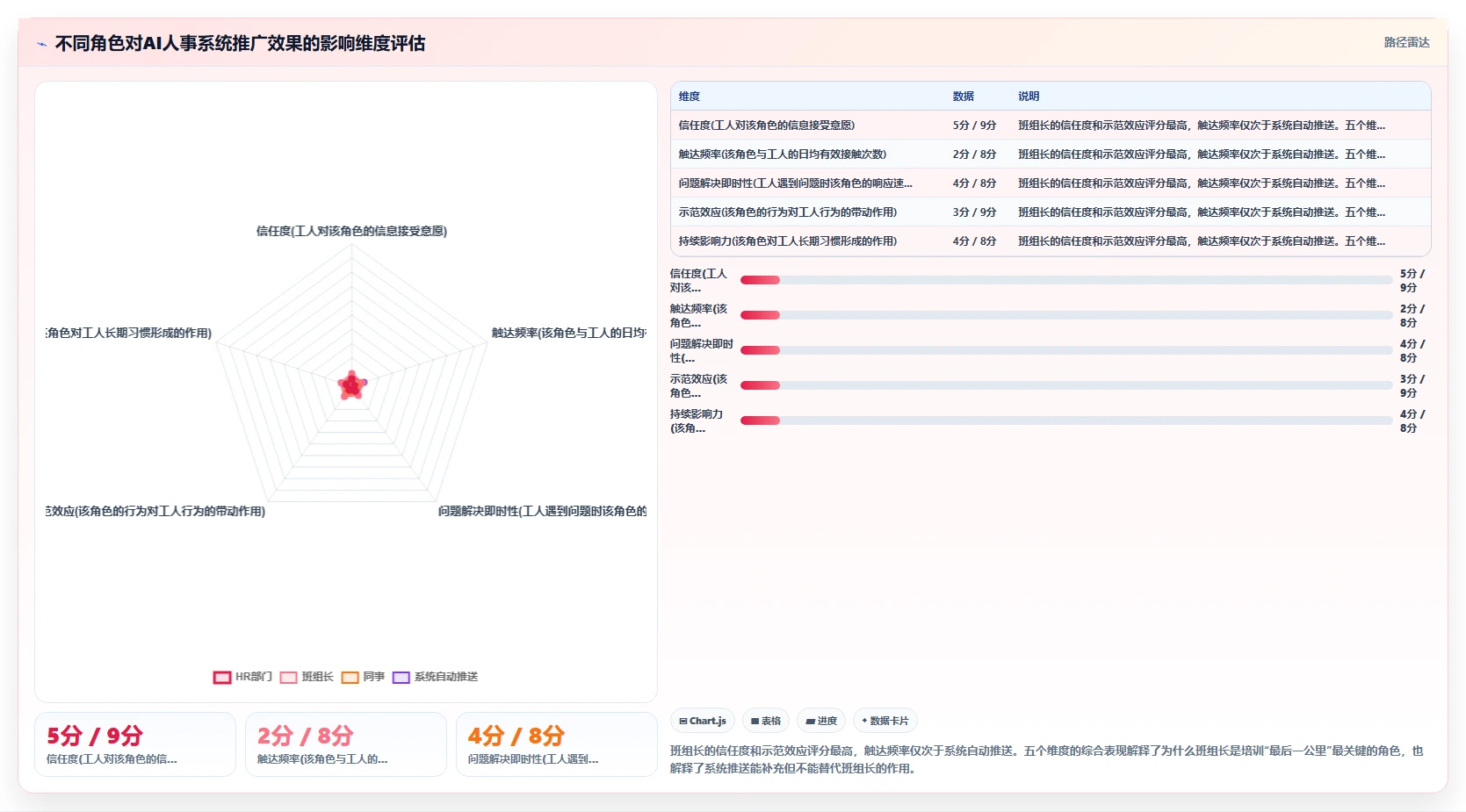Click the 说明 text in the 持续影响力 row
Screen dimensions: 1466x812
tap(1202, 241)
